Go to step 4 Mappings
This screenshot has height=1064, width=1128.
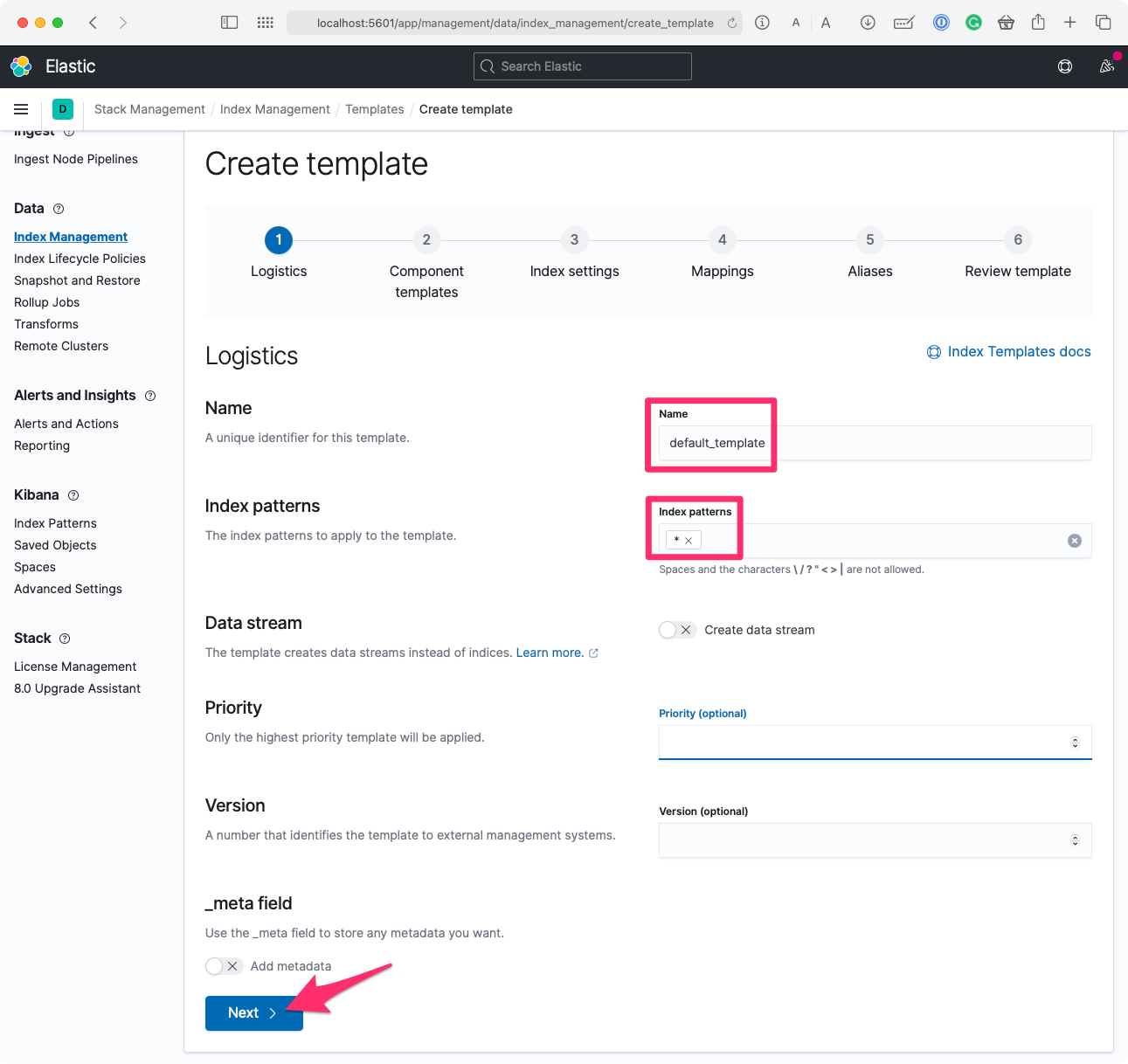point(722,240)
